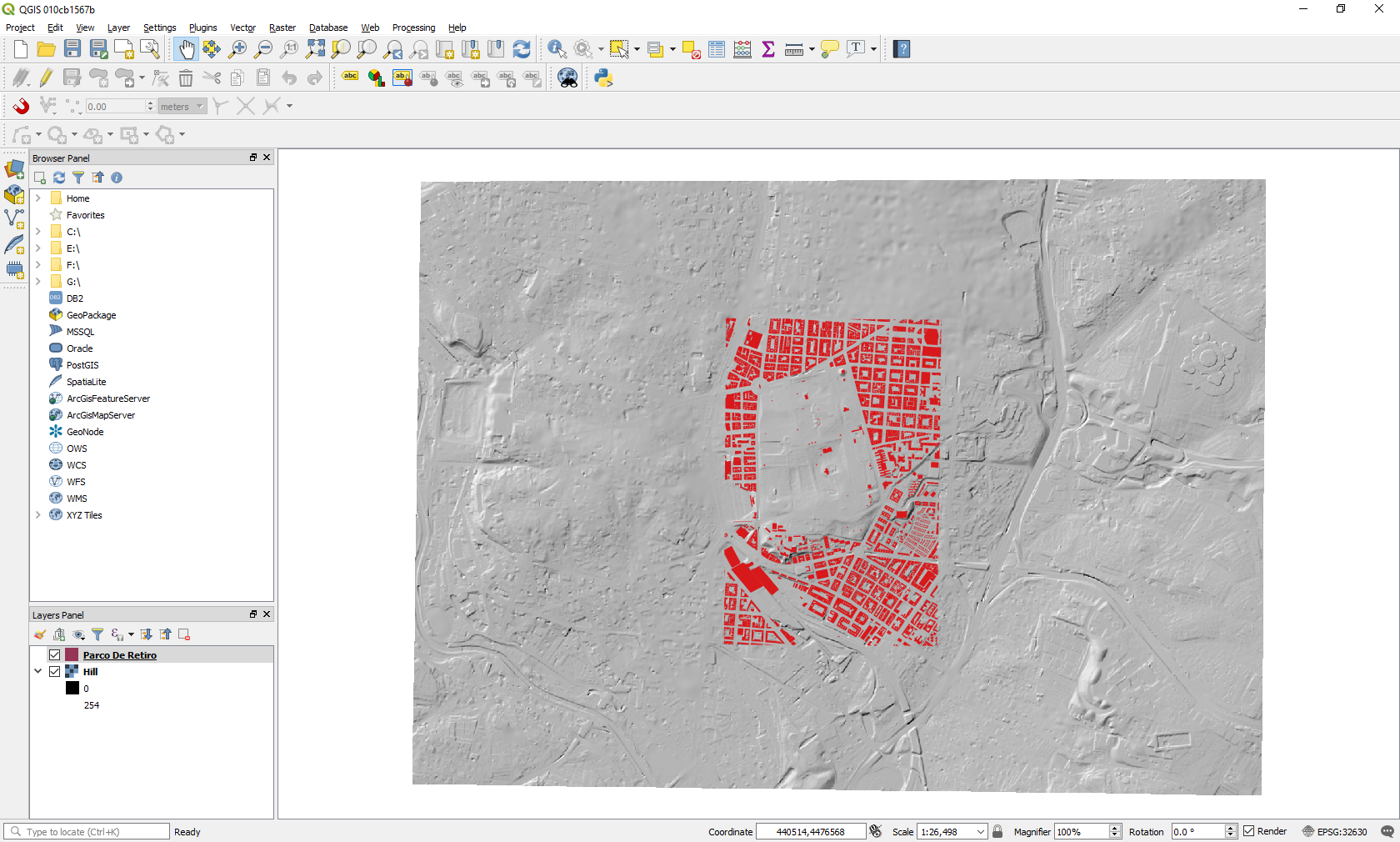Disable the Render checkbox
This screenshot has height=842, width=1400.
coord(1248,831)
